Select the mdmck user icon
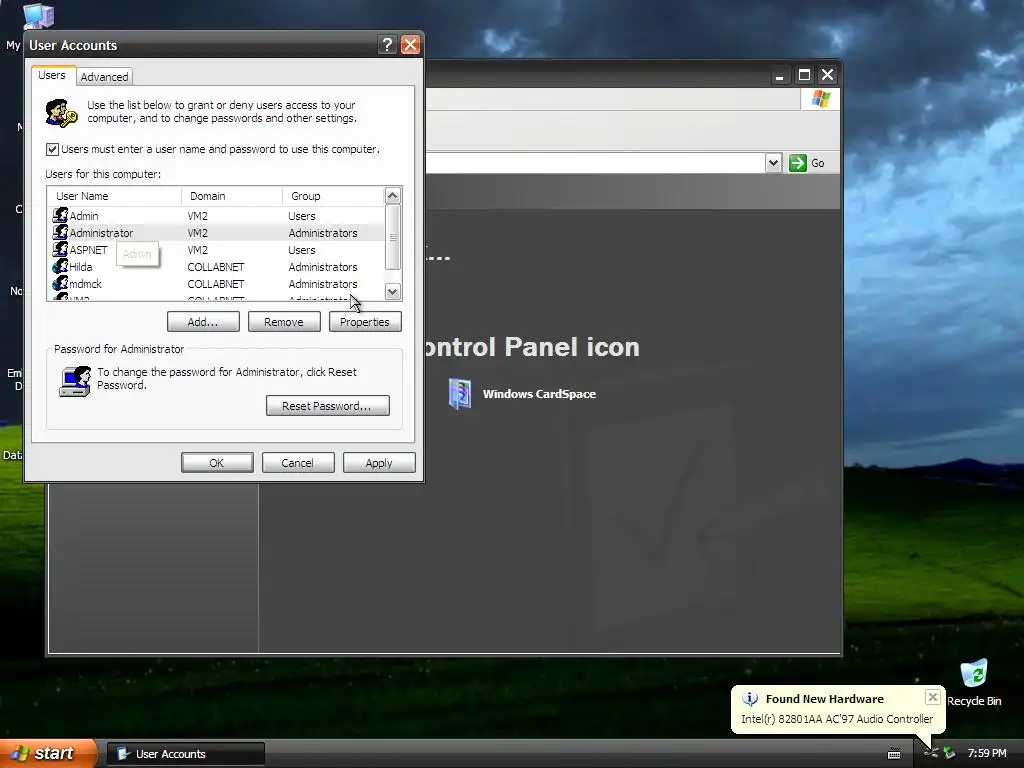Image resolution: width=1024 pixels, height=768 pixels. 60,283
